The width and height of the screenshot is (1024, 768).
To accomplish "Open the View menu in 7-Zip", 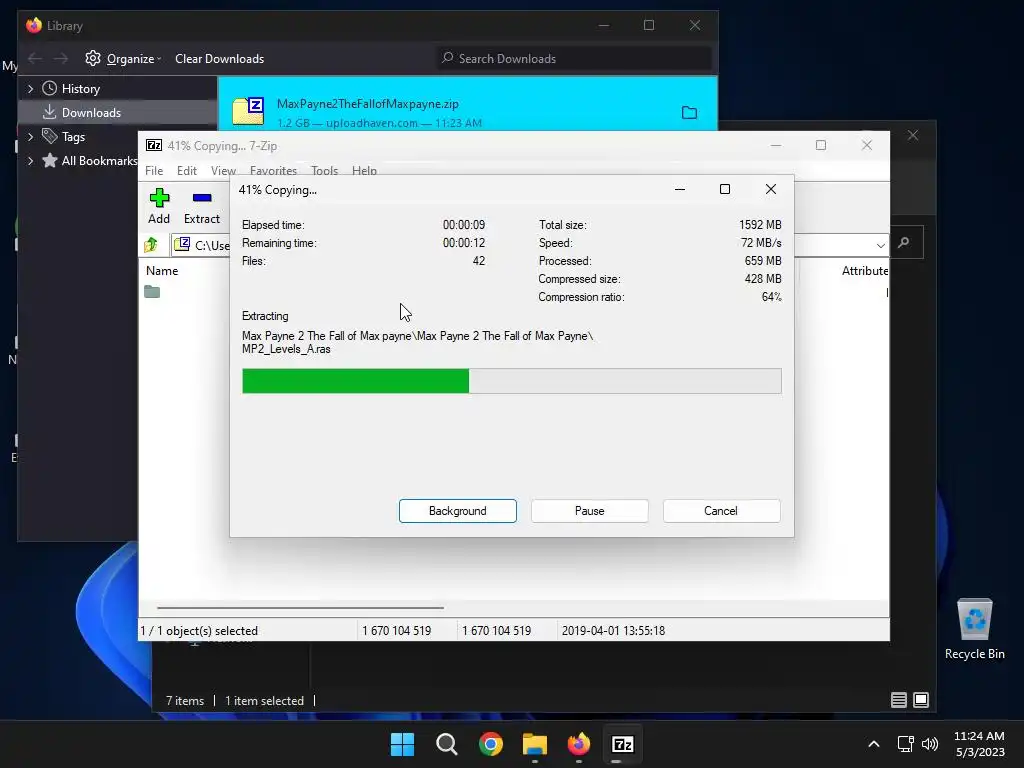I will pos(223,170).
